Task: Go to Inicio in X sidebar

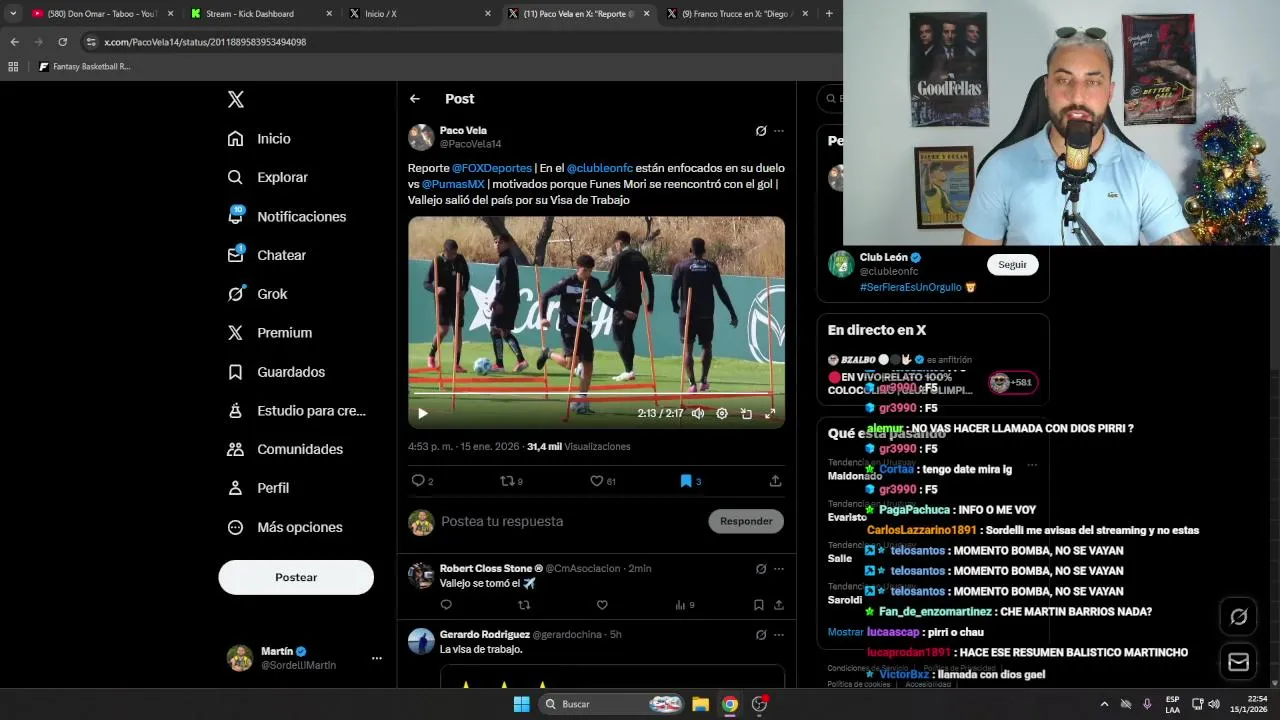Action: click(259, 139)
